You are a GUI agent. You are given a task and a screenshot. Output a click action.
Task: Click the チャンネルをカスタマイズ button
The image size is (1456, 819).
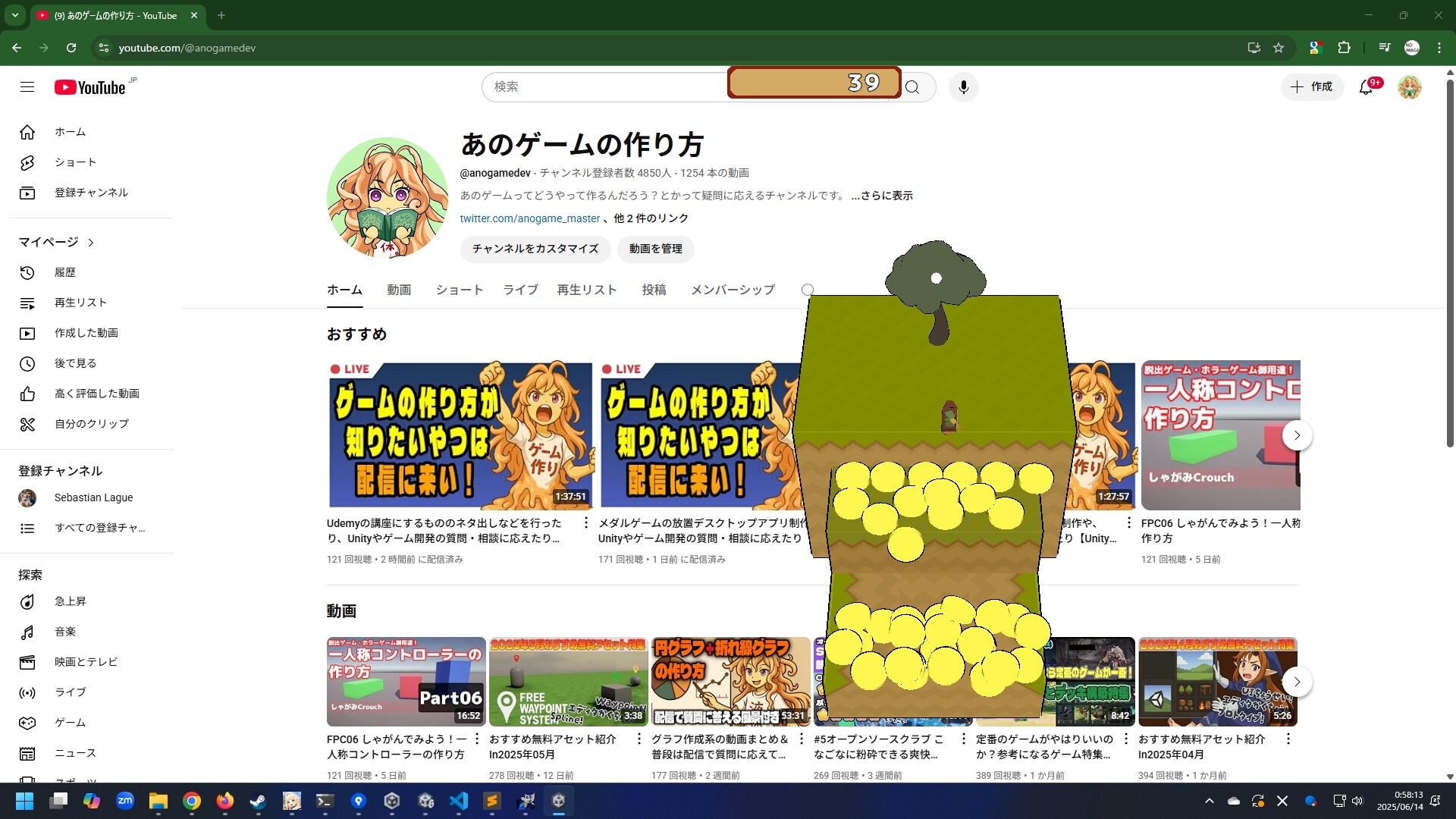534,249
